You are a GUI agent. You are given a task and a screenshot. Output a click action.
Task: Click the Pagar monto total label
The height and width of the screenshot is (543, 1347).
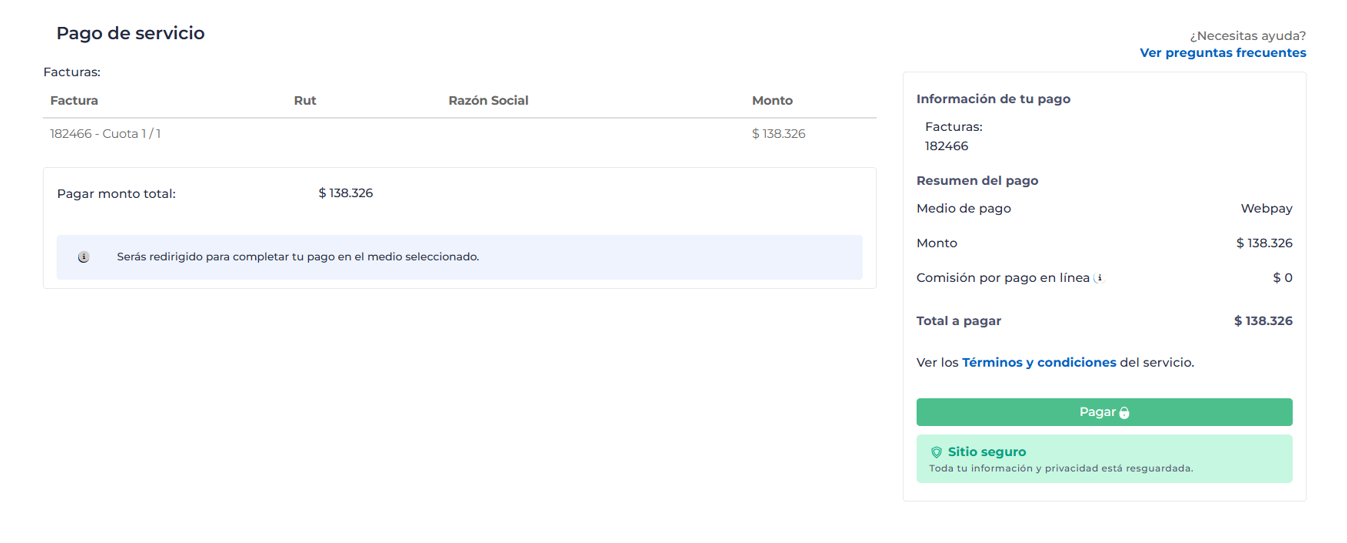point(116,194)
